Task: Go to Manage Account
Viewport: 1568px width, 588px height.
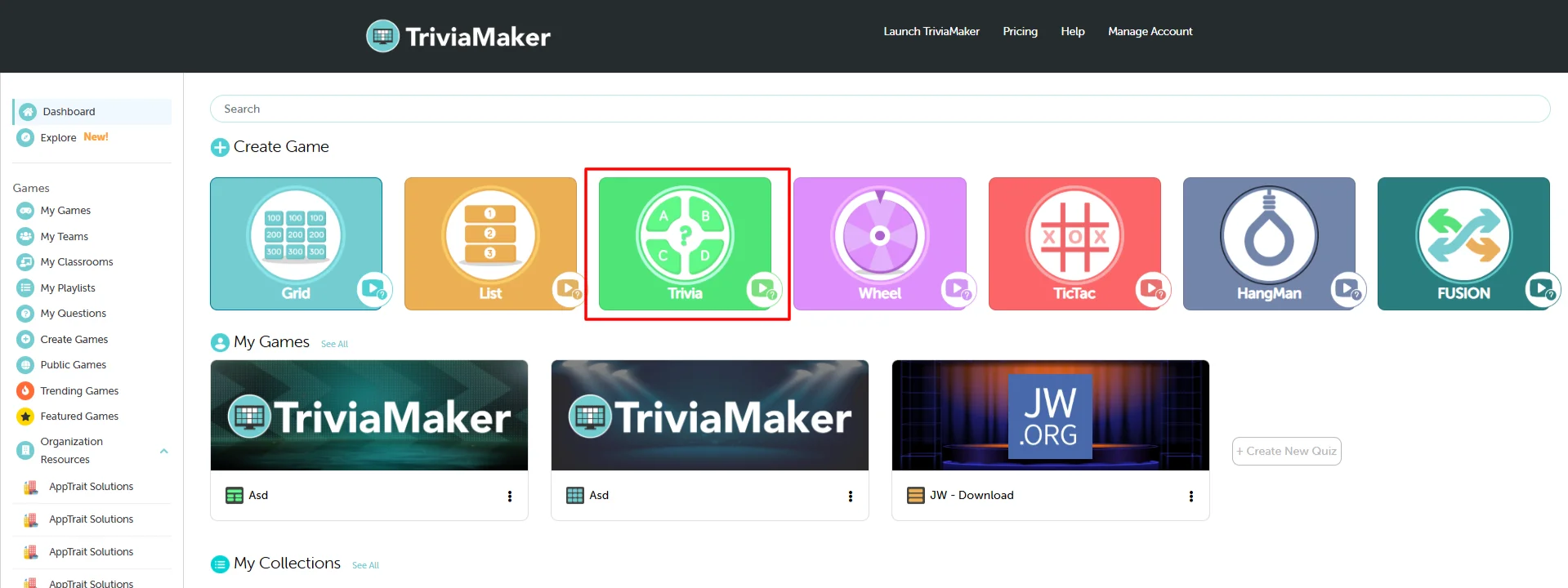Action: click(1150, 31)
